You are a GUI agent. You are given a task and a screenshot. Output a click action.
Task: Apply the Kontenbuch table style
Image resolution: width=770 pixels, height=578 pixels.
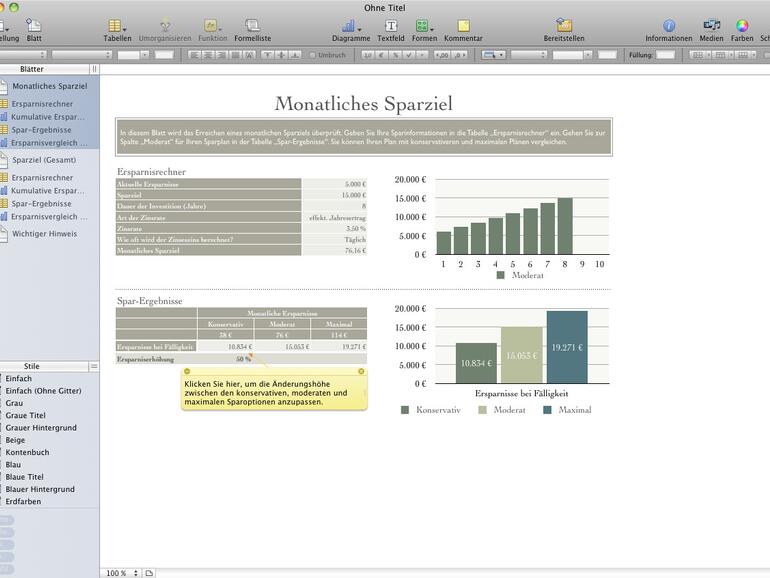tap(28, 452)
